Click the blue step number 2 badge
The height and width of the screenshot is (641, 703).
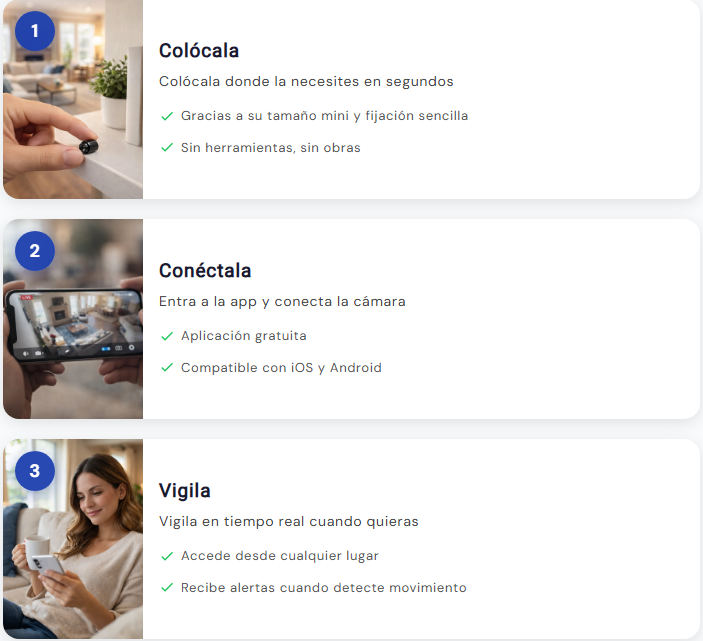tap(35, 251)
